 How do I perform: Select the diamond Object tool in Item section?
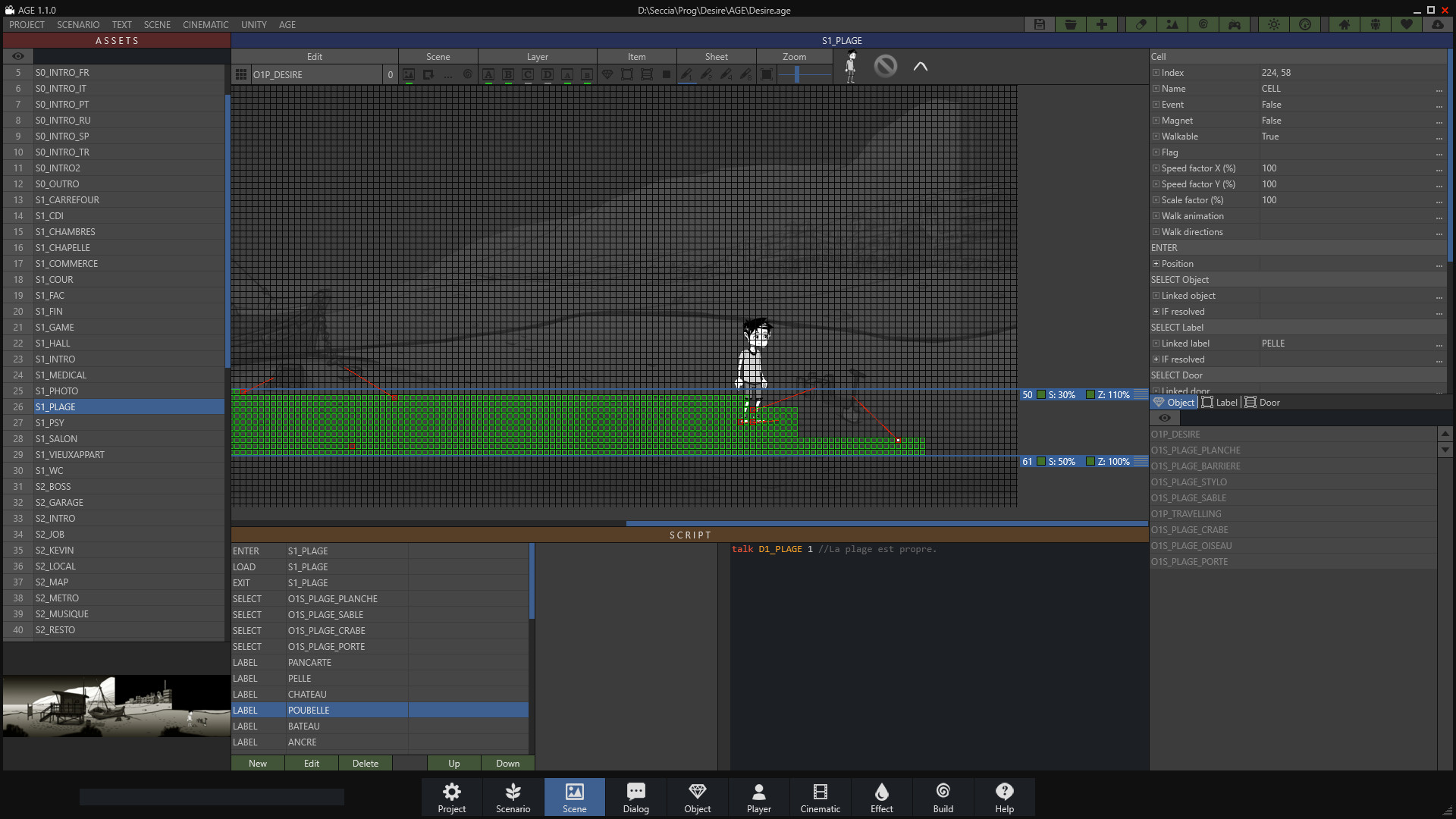(607, 74)
